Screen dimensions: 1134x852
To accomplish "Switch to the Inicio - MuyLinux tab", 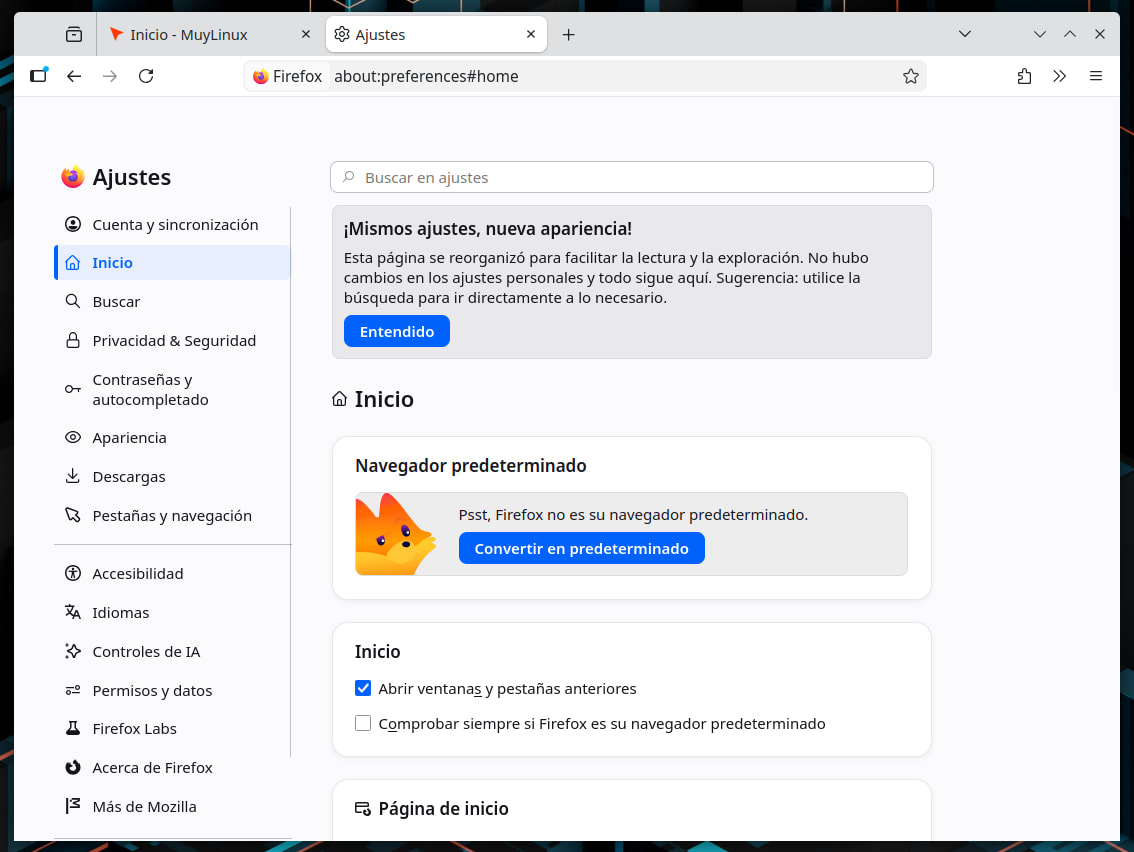I will tap(210, 35).
